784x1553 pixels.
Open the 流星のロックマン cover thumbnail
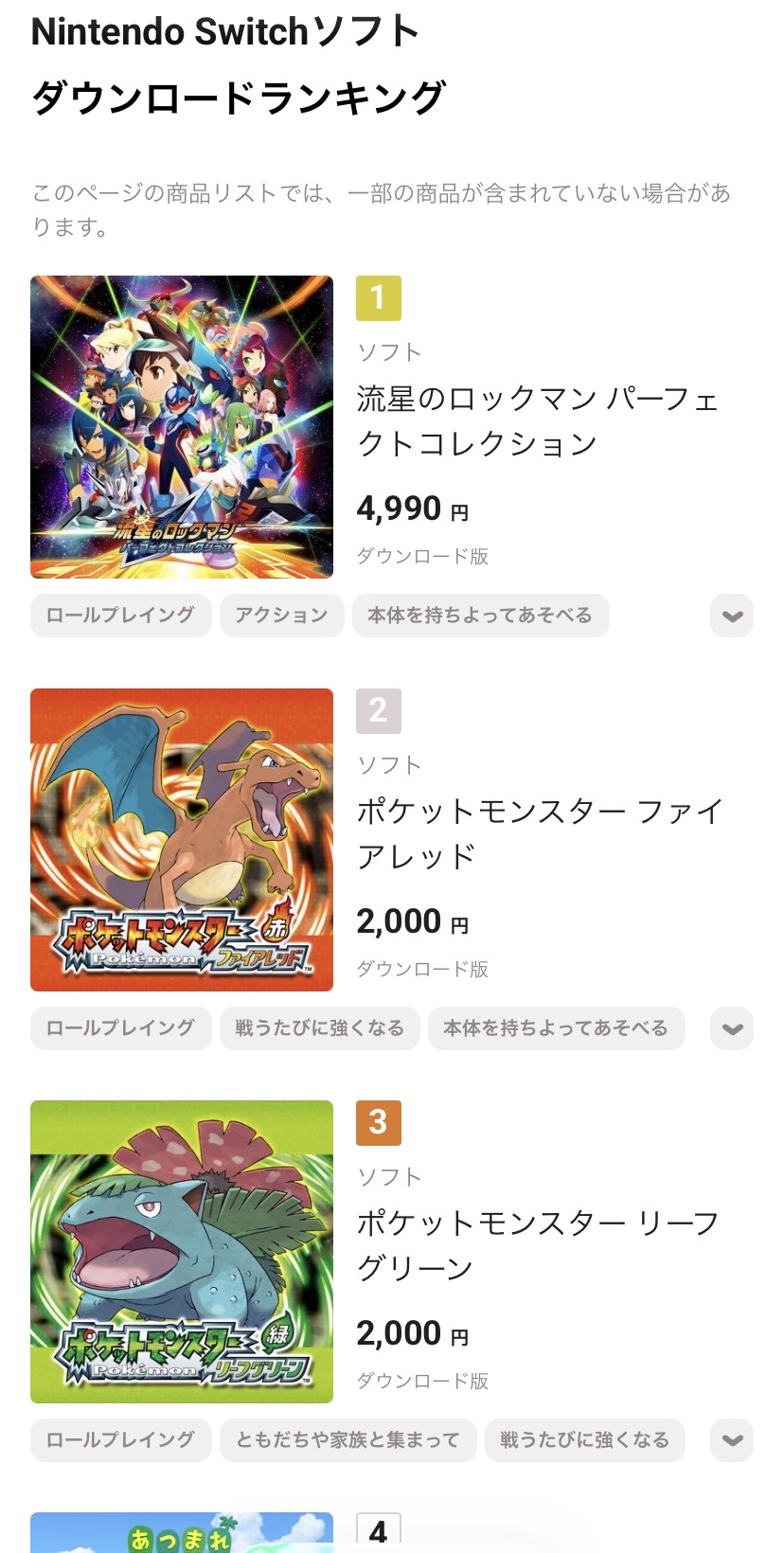[x=182, y=427]
